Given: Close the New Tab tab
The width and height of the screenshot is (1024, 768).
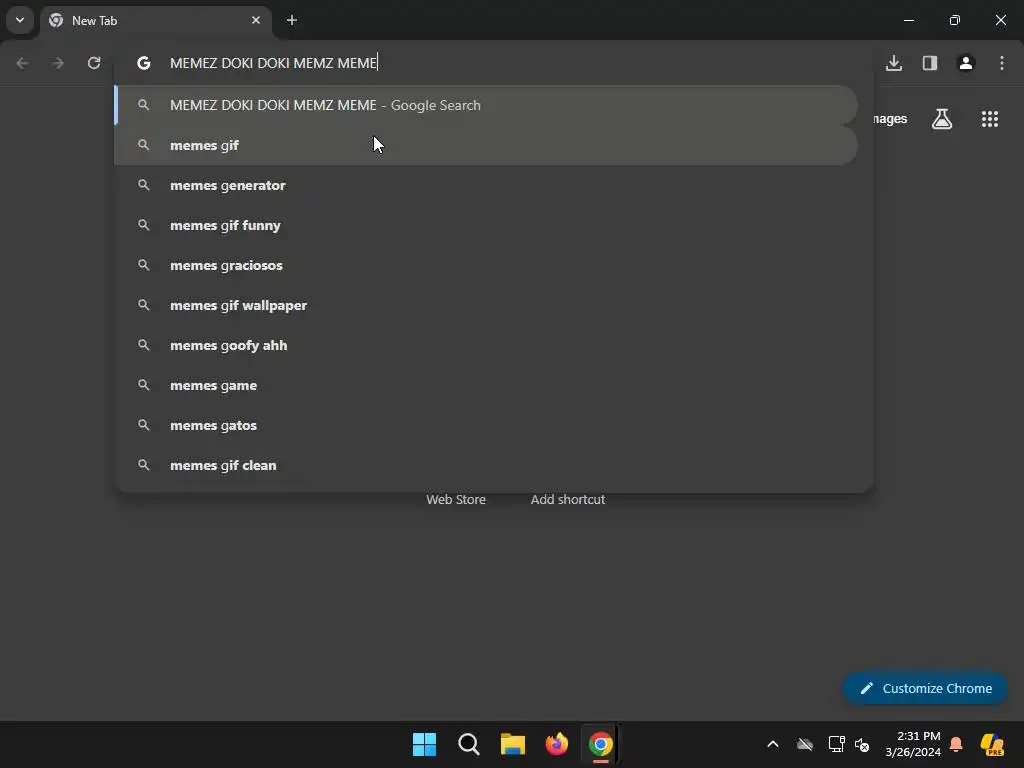Looking at the screenshot, I should (256, 20).
